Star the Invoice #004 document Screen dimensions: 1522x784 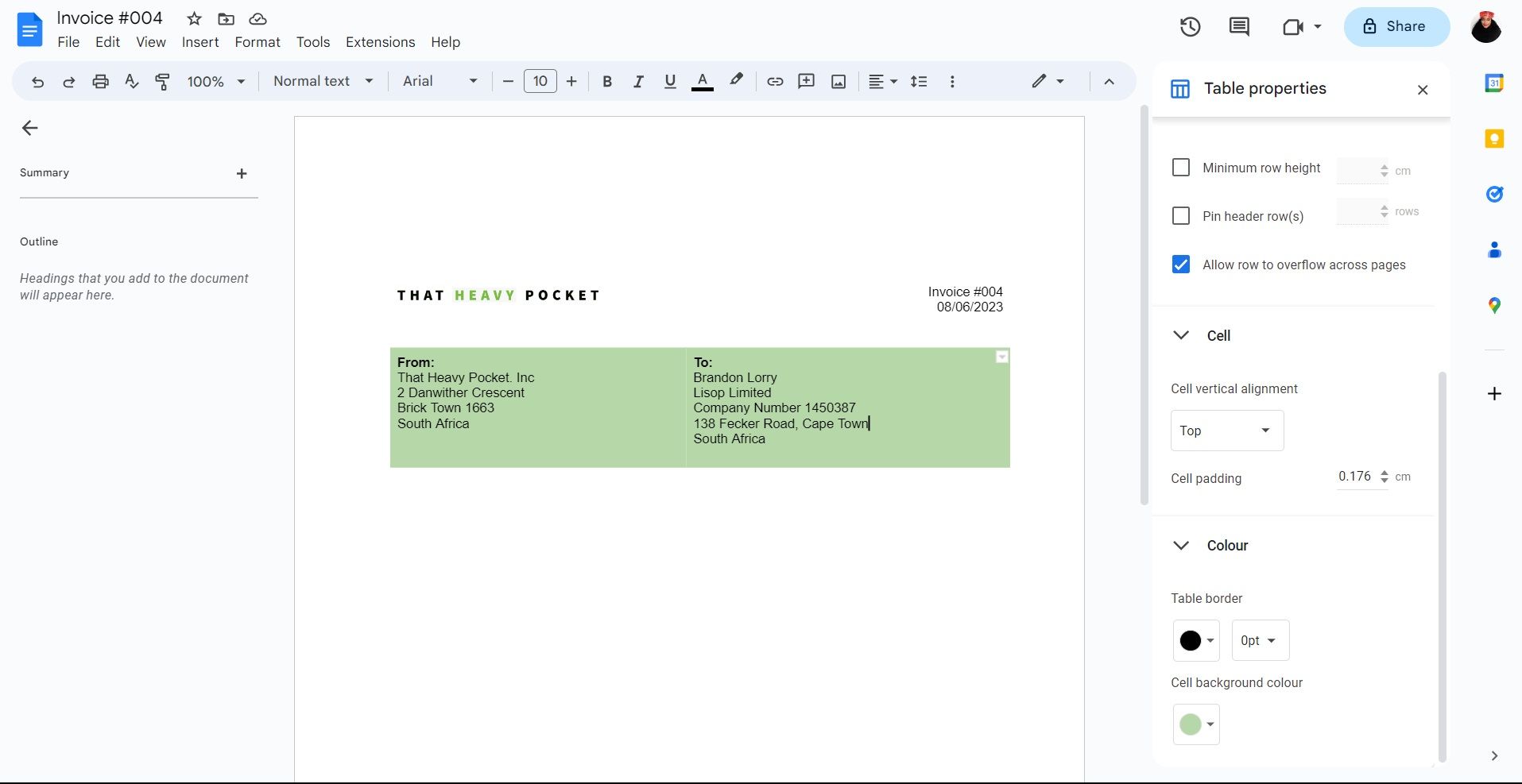194,18
